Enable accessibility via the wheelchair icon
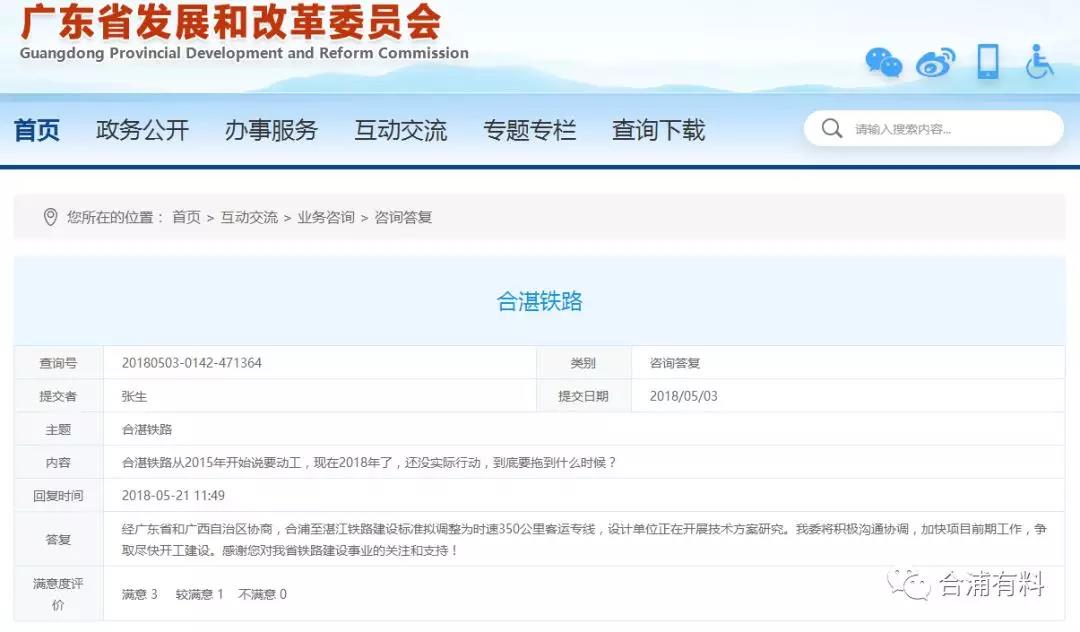Screen dimensions: 1080x632 click(x=1040, y=62)
